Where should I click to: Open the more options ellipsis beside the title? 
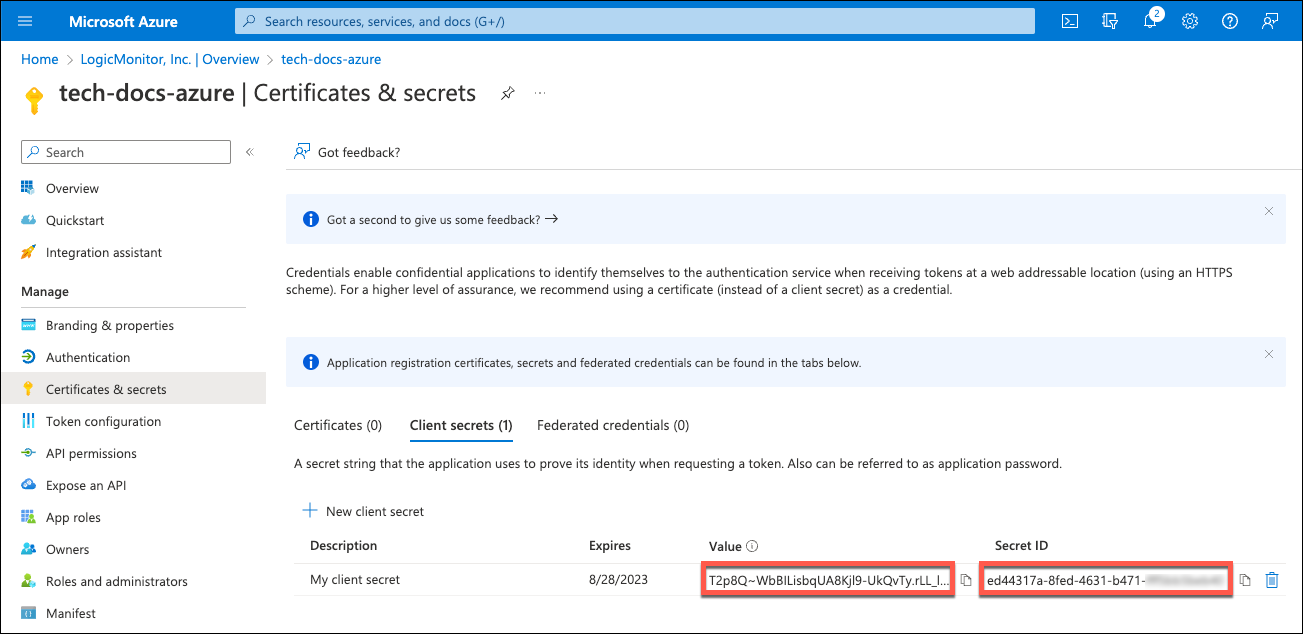tap(541, 93)
